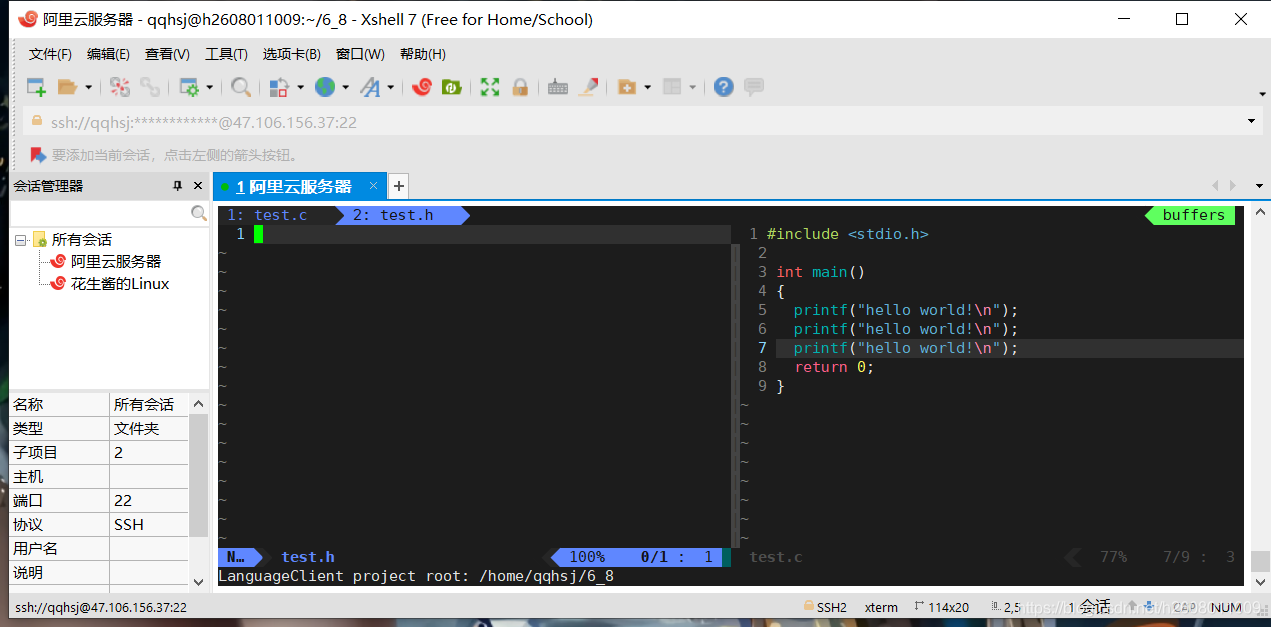Open the 选项卡(B) menu
Viewport: 1271px width, 627px height.
[x=292, y=54]
